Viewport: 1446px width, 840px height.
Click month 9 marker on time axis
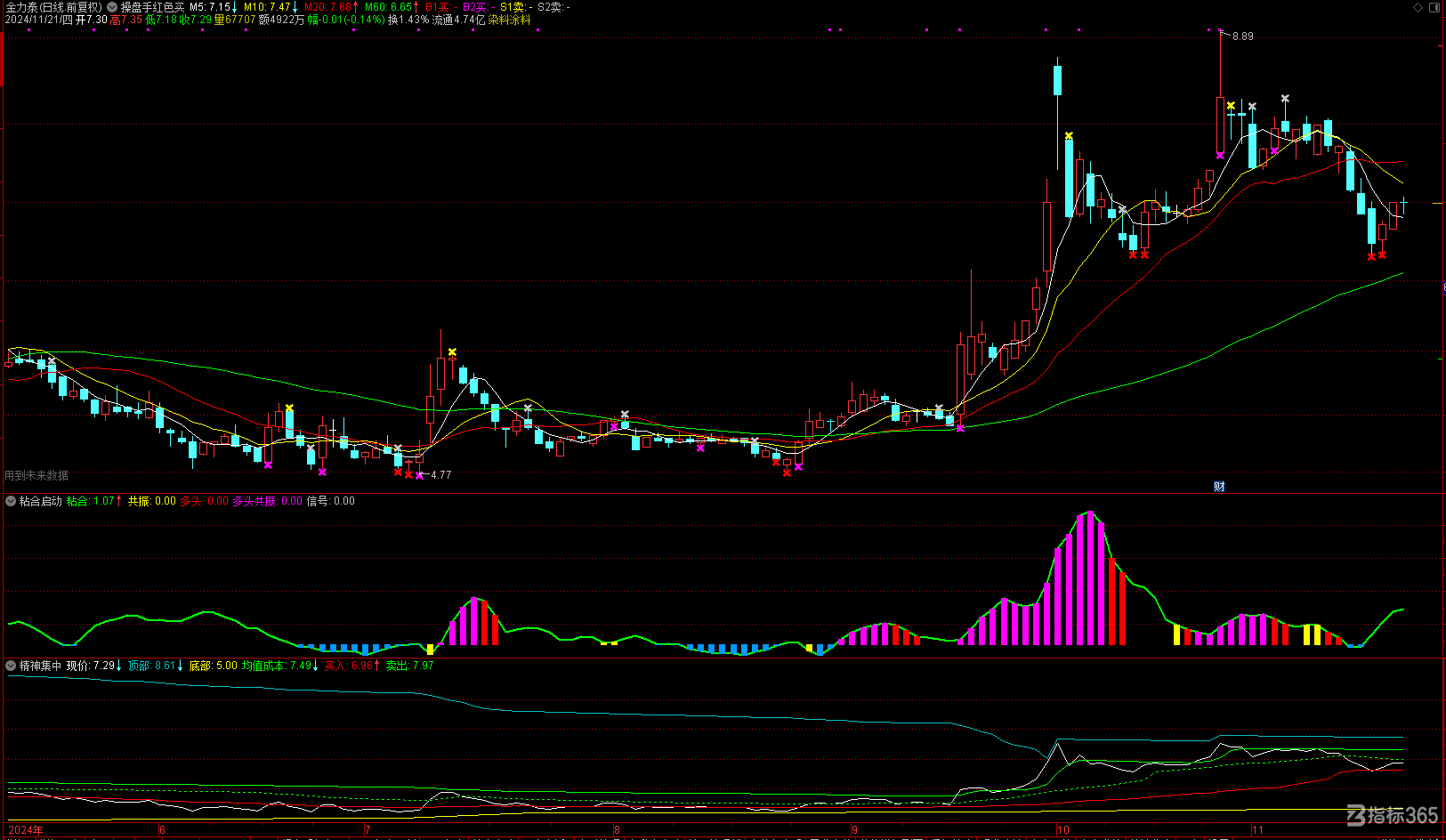click(854, 830)
